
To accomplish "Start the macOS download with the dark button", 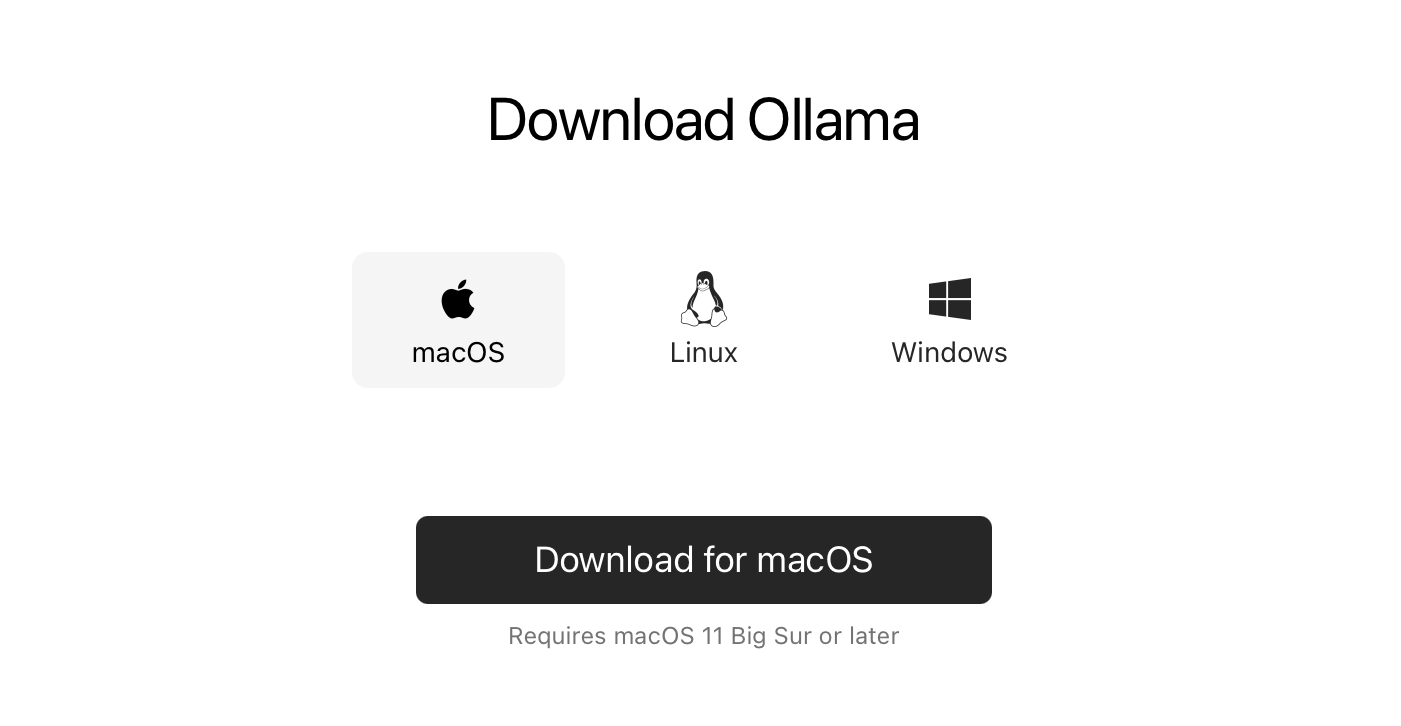I will (704, 560).
